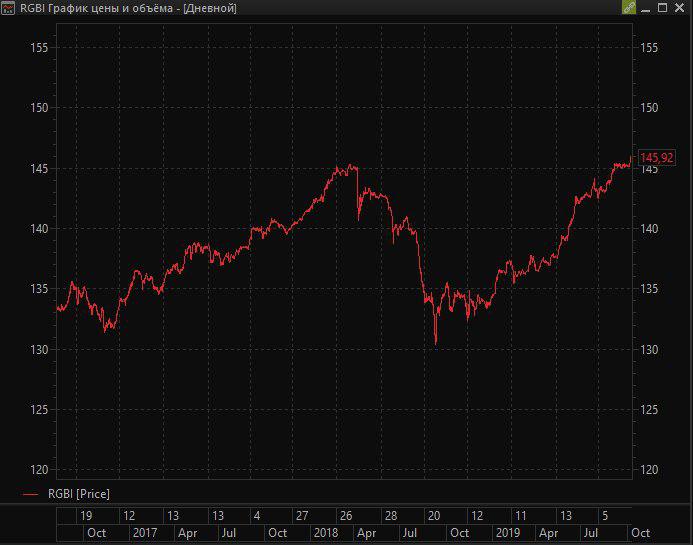Click the date label 27 on time axis
The height and width of the screenshot is (545, 693).
tap(301, 516)
